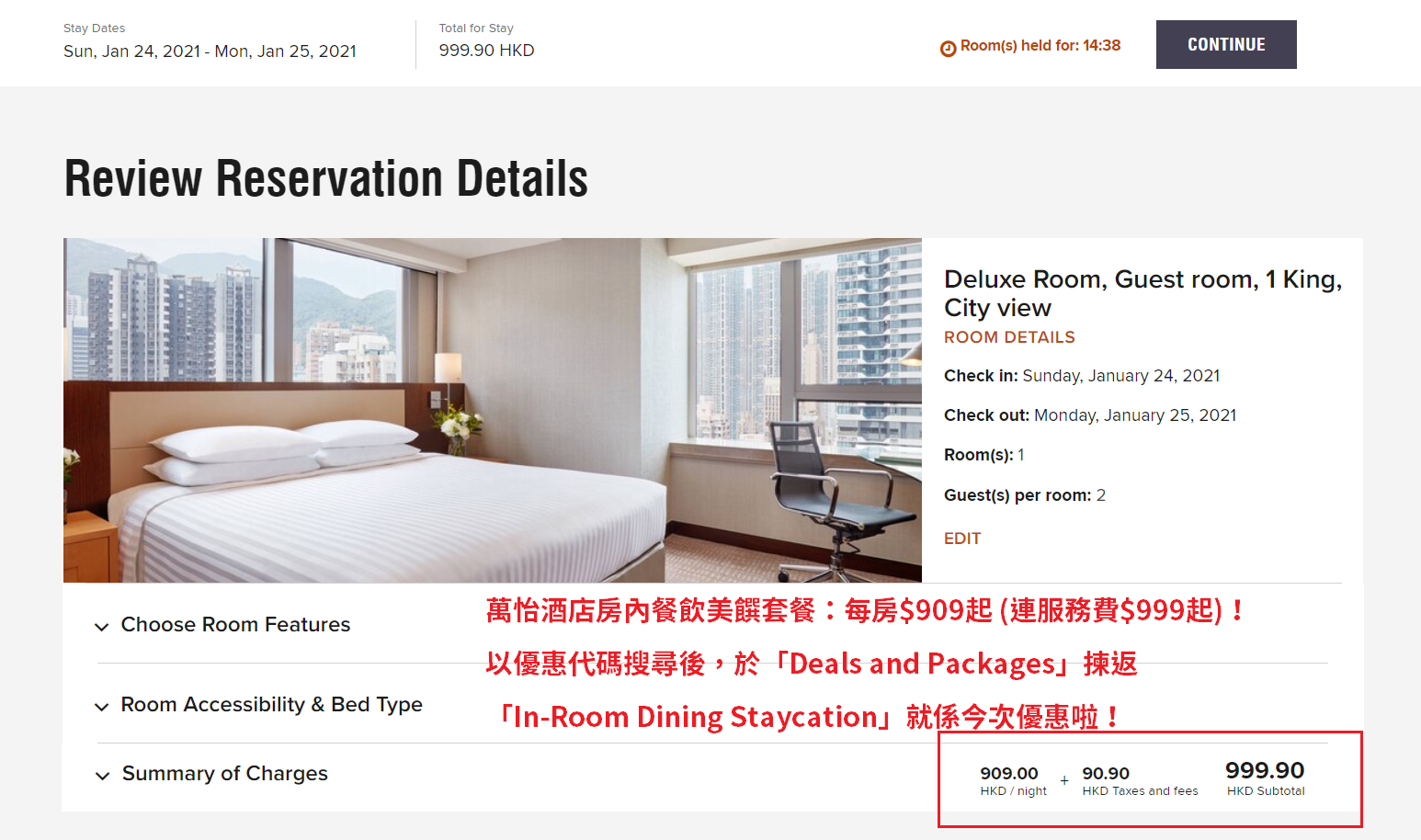Click the CONTINUE button

click(1226, 44)
